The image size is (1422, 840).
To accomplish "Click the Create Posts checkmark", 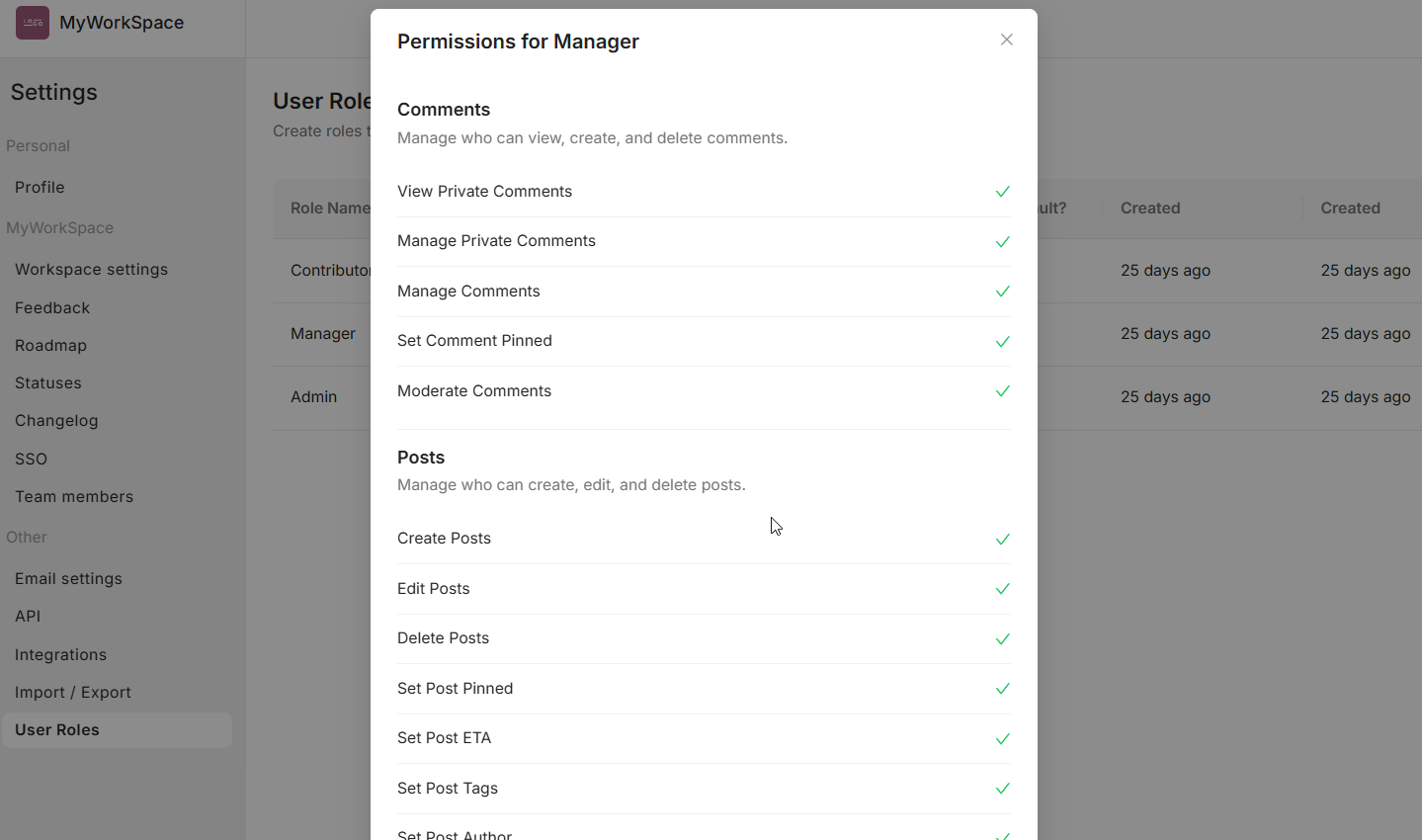I will [x=1003, y=539].
